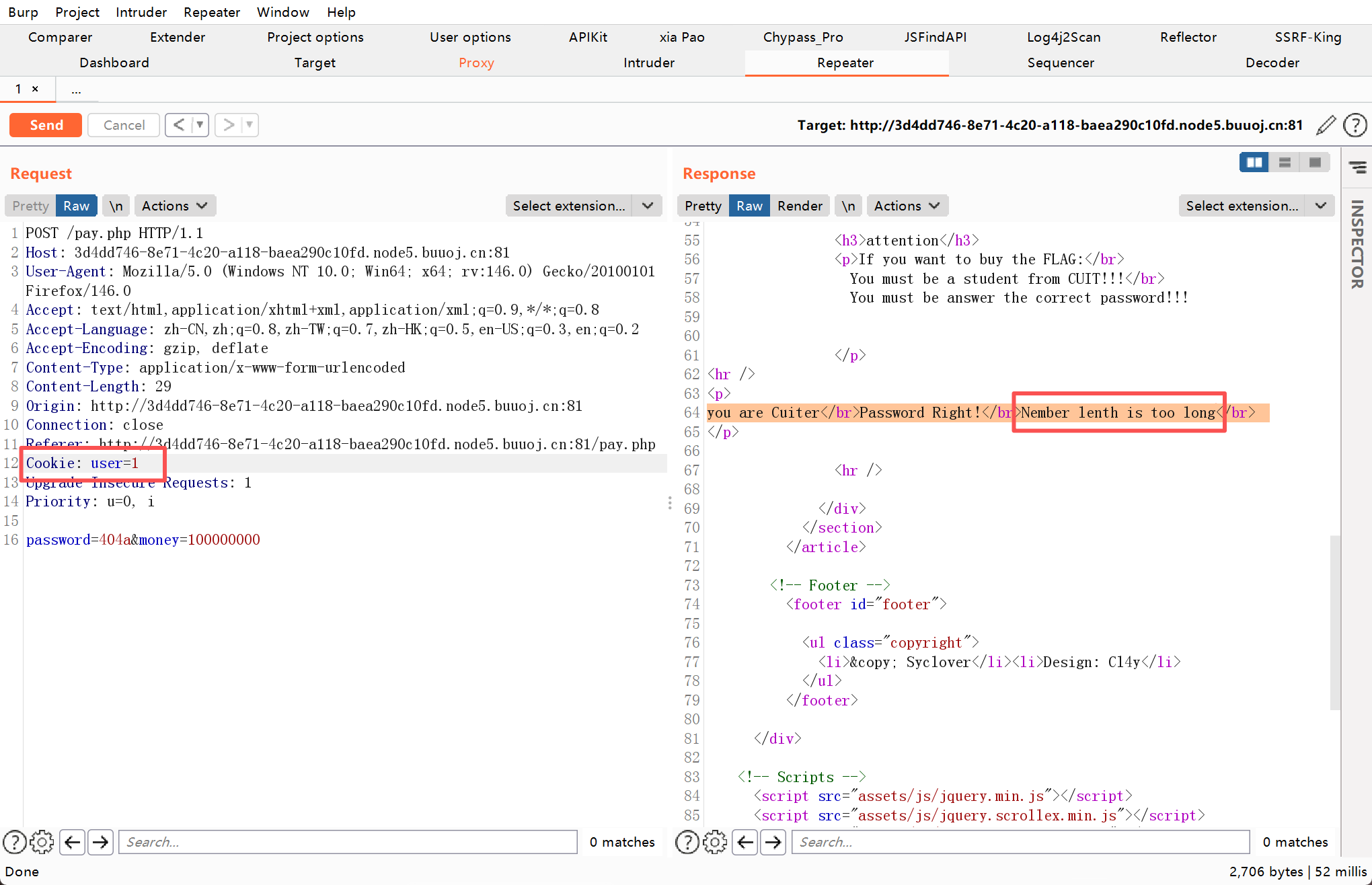Image resolution: width=1372 pixels, height=885 pixels.
Task: Switch to side-by-side layout view icon
Action: [x=1254, y=163]
